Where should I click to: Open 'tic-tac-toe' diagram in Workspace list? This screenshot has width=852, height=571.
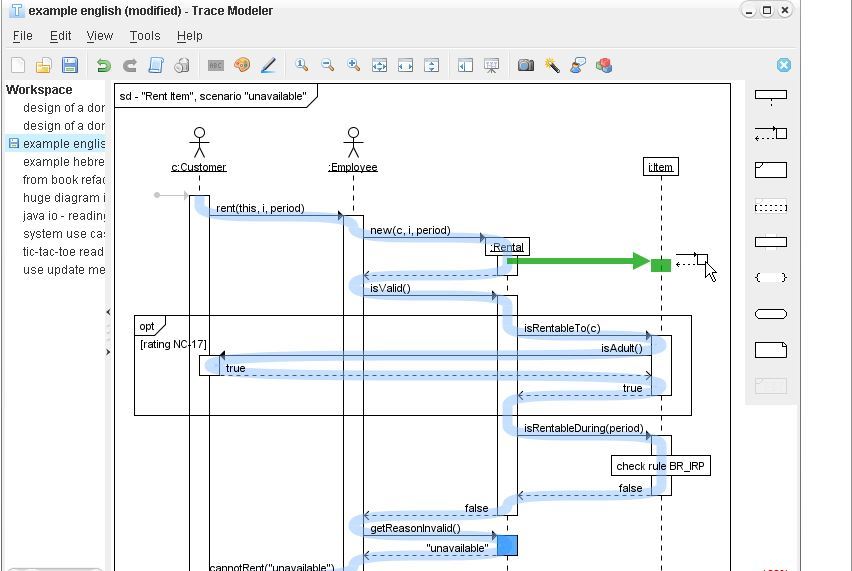[x=63, y=252]
